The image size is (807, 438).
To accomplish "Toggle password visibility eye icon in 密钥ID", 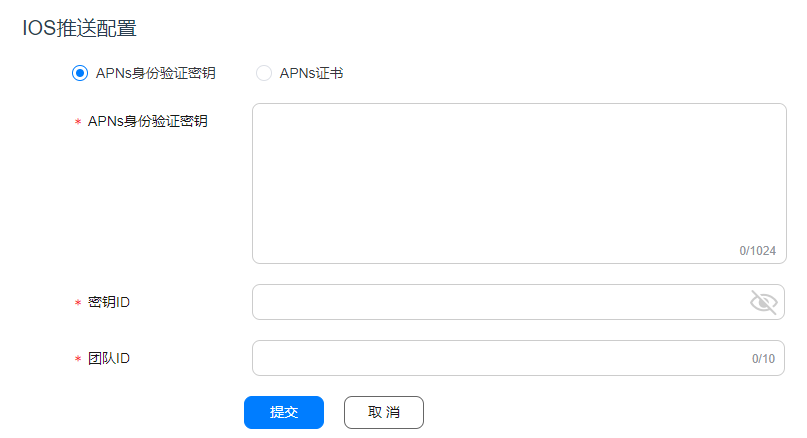I will click(x=763, y=302).
